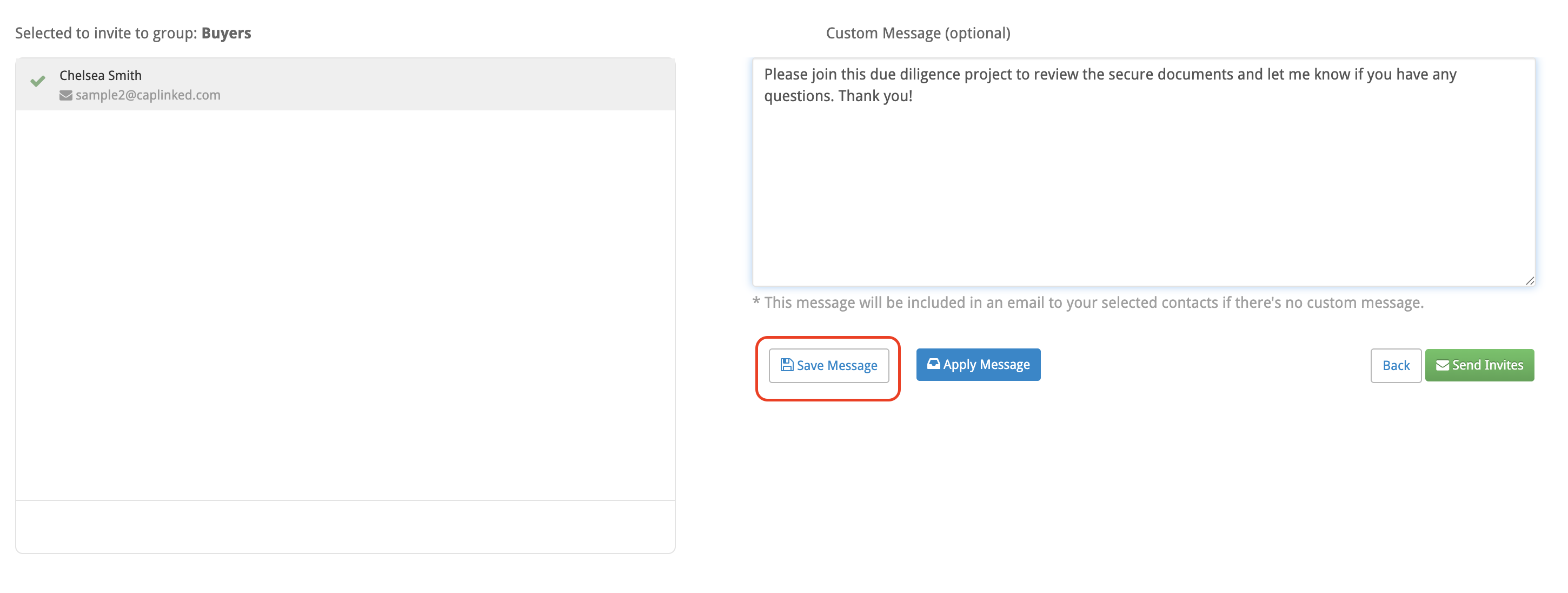Select the Chelsea Smith contact name
This screenshot has width=1568, height=593.
101,76
